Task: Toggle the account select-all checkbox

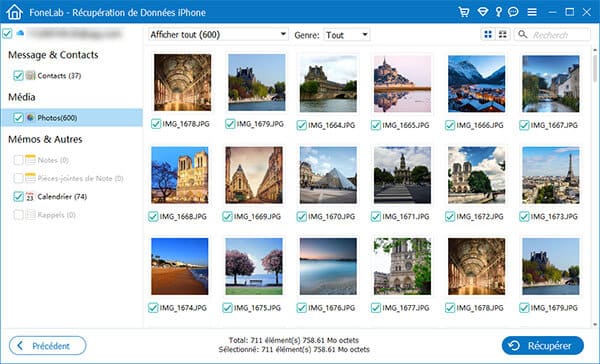Action: [7, 33]
